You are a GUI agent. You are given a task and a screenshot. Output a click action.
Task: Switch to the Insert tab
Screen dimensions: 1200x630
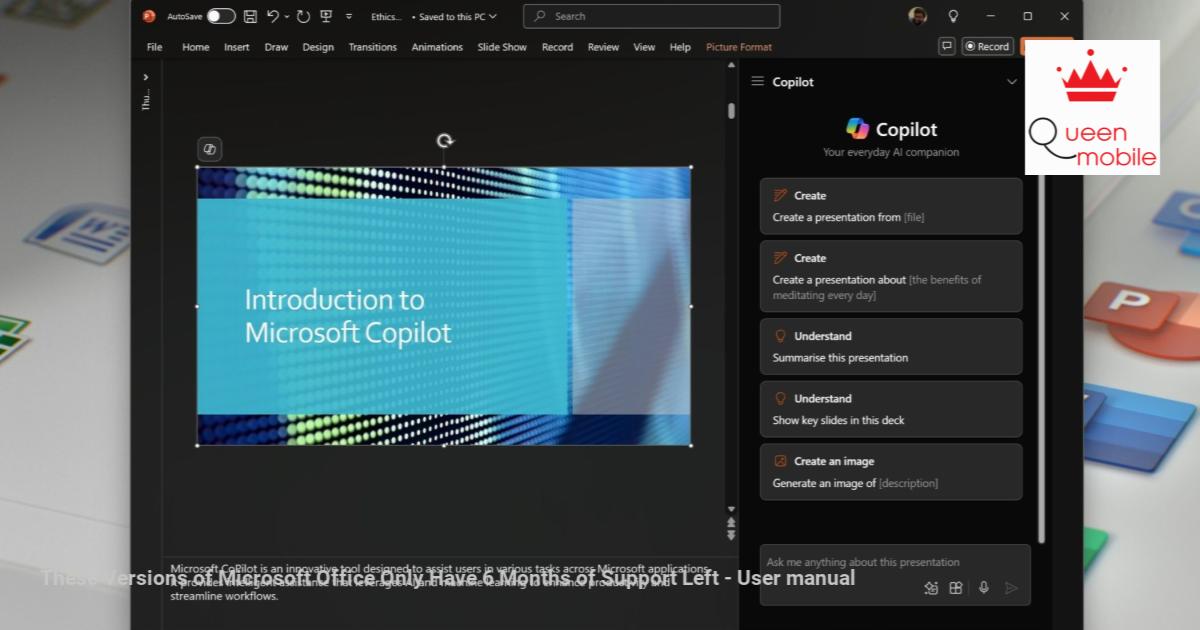click(237, 47)
